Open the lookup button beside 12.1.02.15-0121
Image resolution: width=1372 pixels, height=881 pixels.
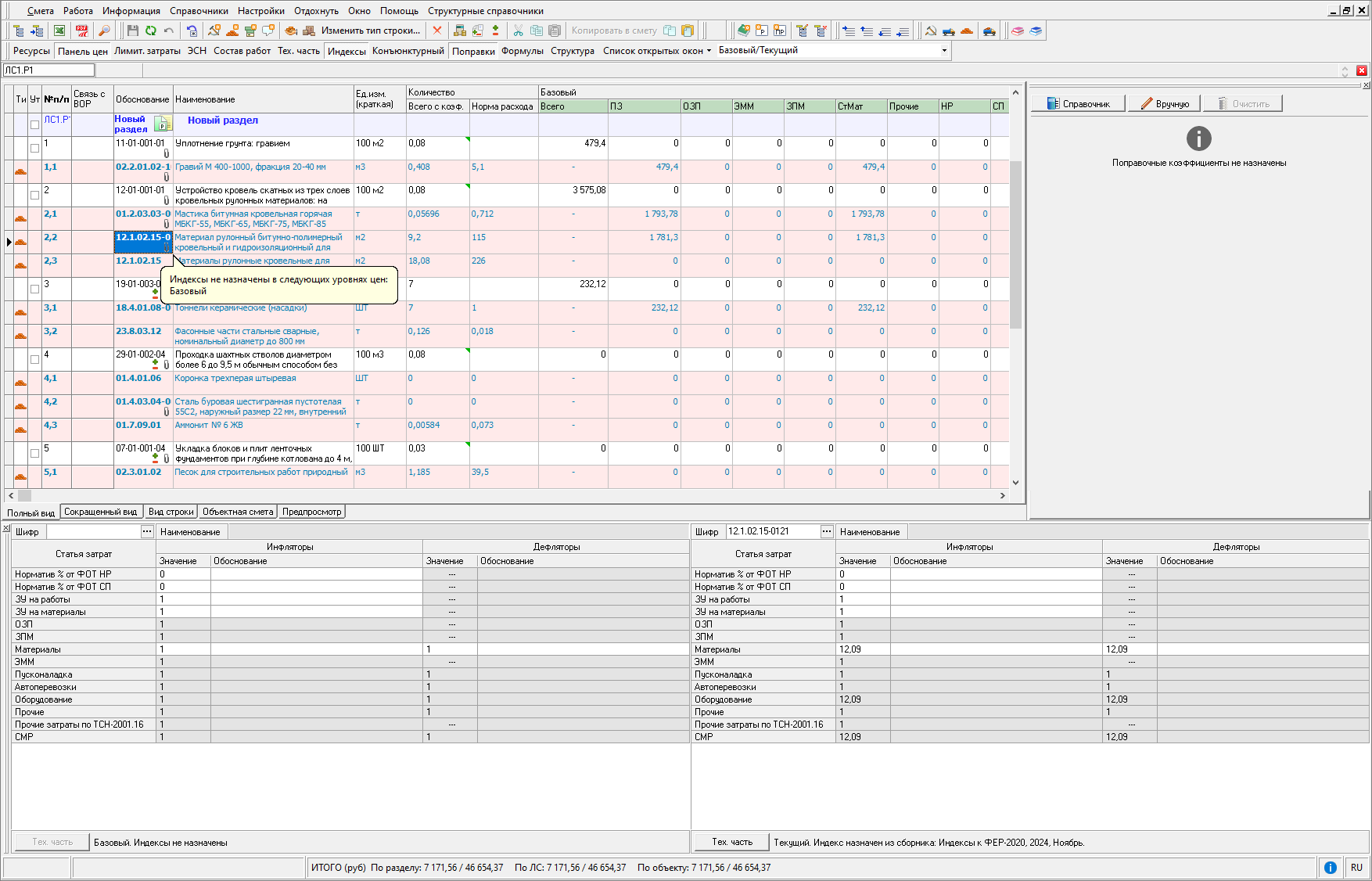(827, 531)
